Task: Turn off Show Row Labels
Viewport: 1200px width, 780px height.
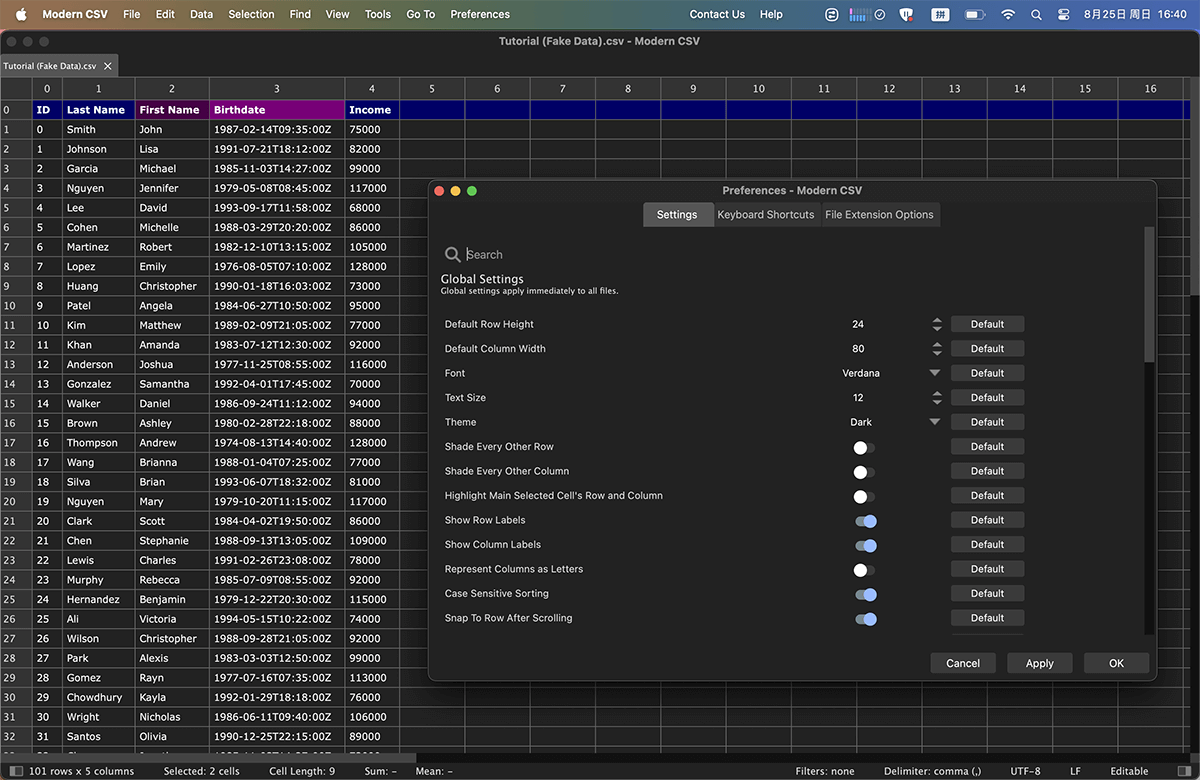Action: [x=866, y=520]
